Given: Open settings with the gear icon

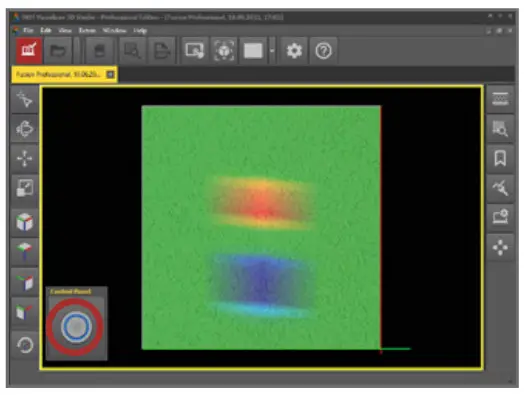Looking at the screenshot, I should 294,51.
